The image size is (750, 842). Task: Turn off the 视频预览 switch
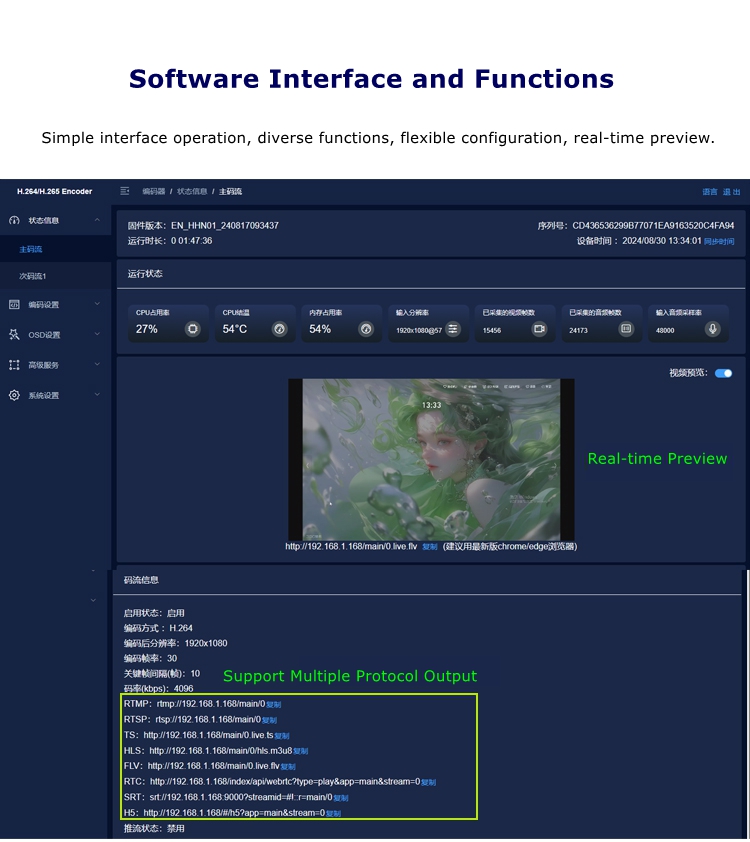pos(723,373)
